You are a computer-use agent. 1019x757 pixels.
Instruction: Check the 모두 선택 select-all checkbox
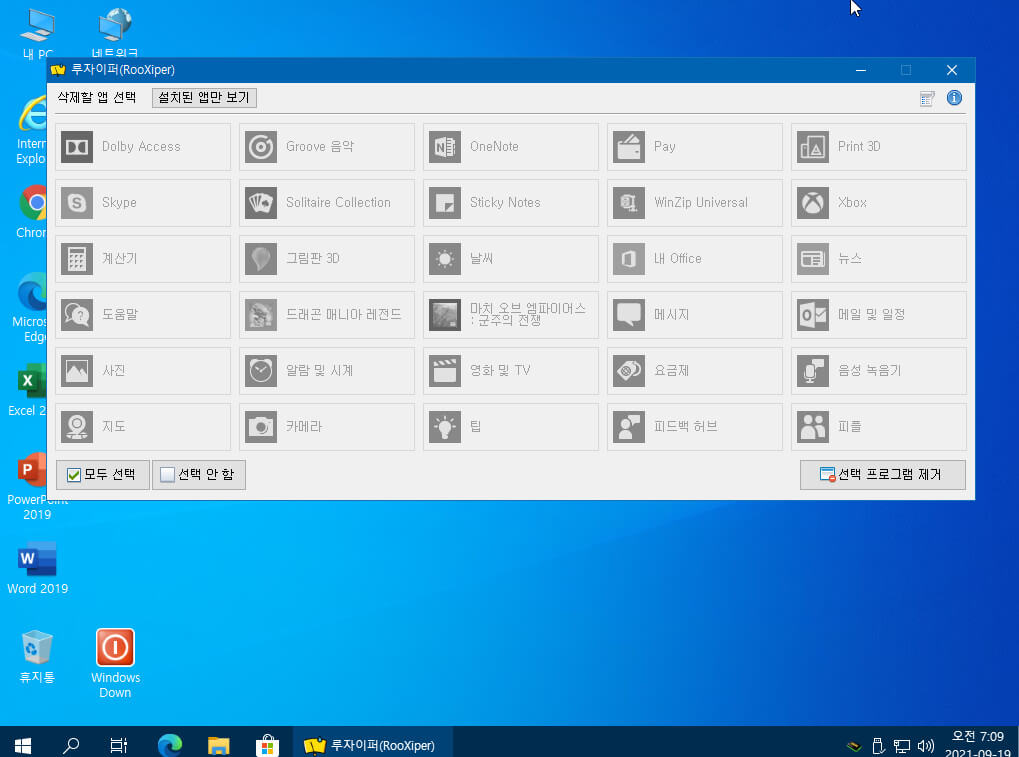tap(74, 475)
